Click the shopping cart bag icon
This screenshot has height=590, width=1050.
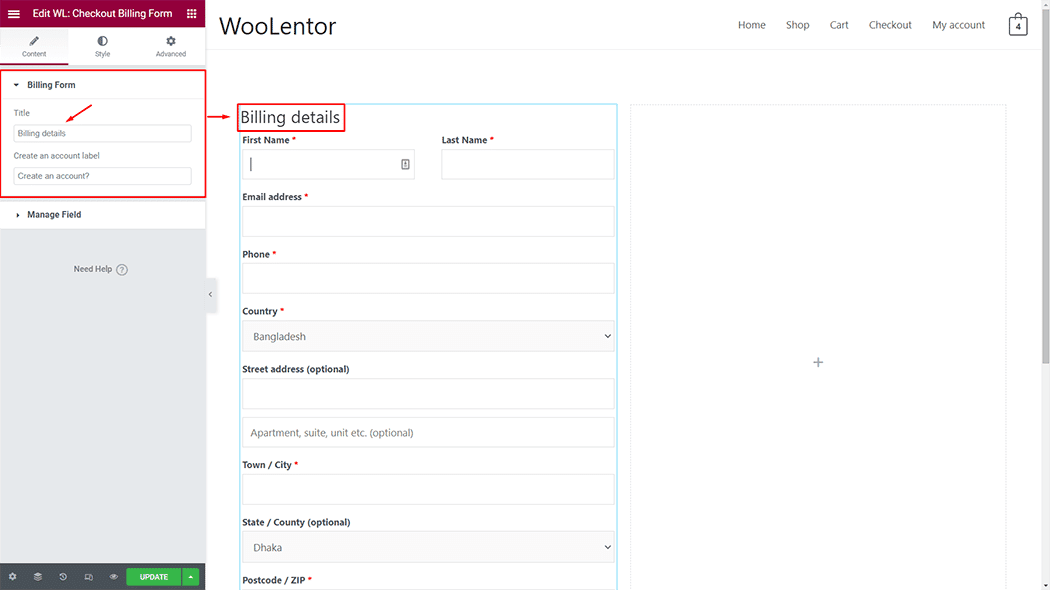1017,25
